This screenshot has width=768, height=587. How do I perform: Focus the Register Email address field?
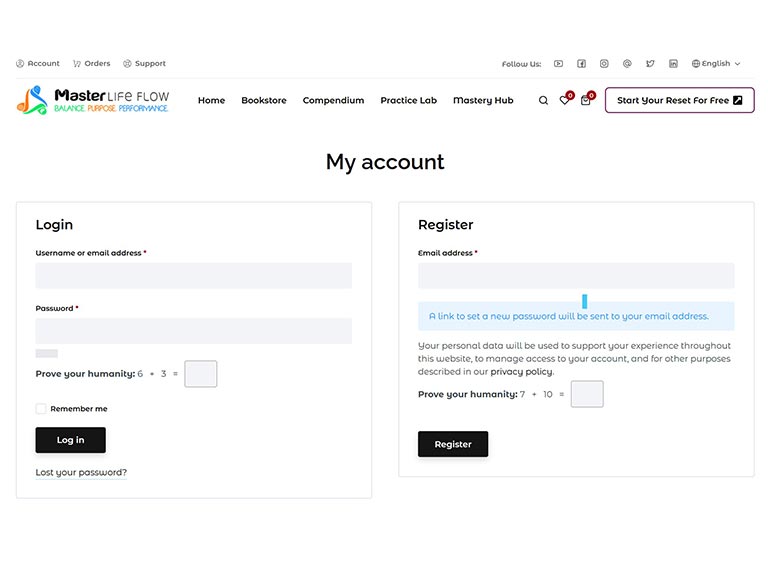576,275
